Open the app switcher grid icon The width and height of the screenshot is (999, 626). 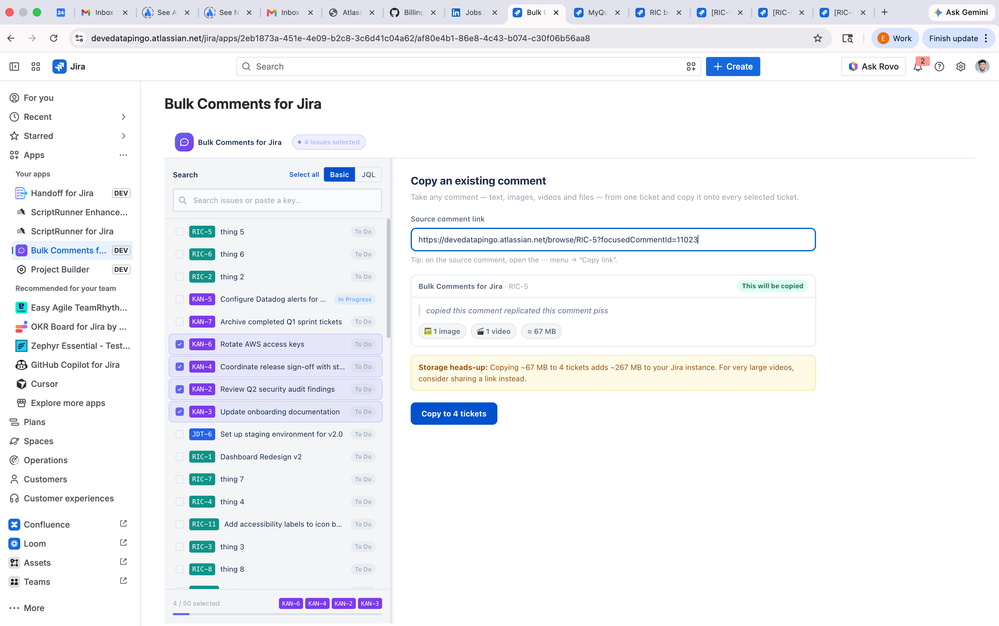click(x=36, y=66)
